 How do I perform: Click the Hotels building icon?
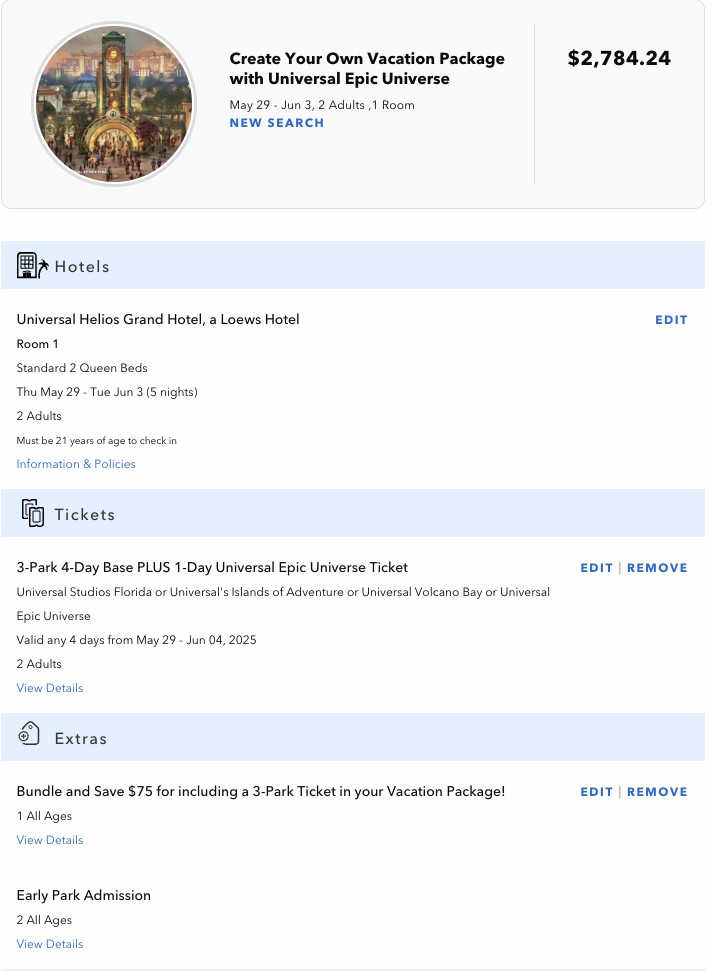click(x=32, y=266)
